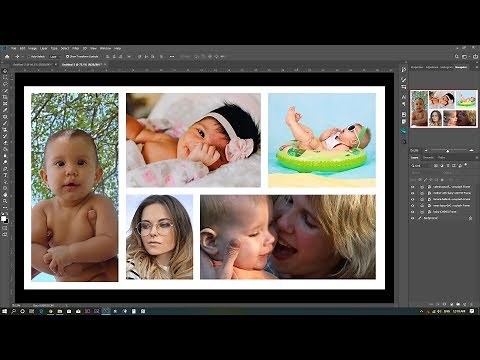The height and width of the screenshot is (360, 480).
Task: Hide the topmost layer's eye icon
Action: 413,187
